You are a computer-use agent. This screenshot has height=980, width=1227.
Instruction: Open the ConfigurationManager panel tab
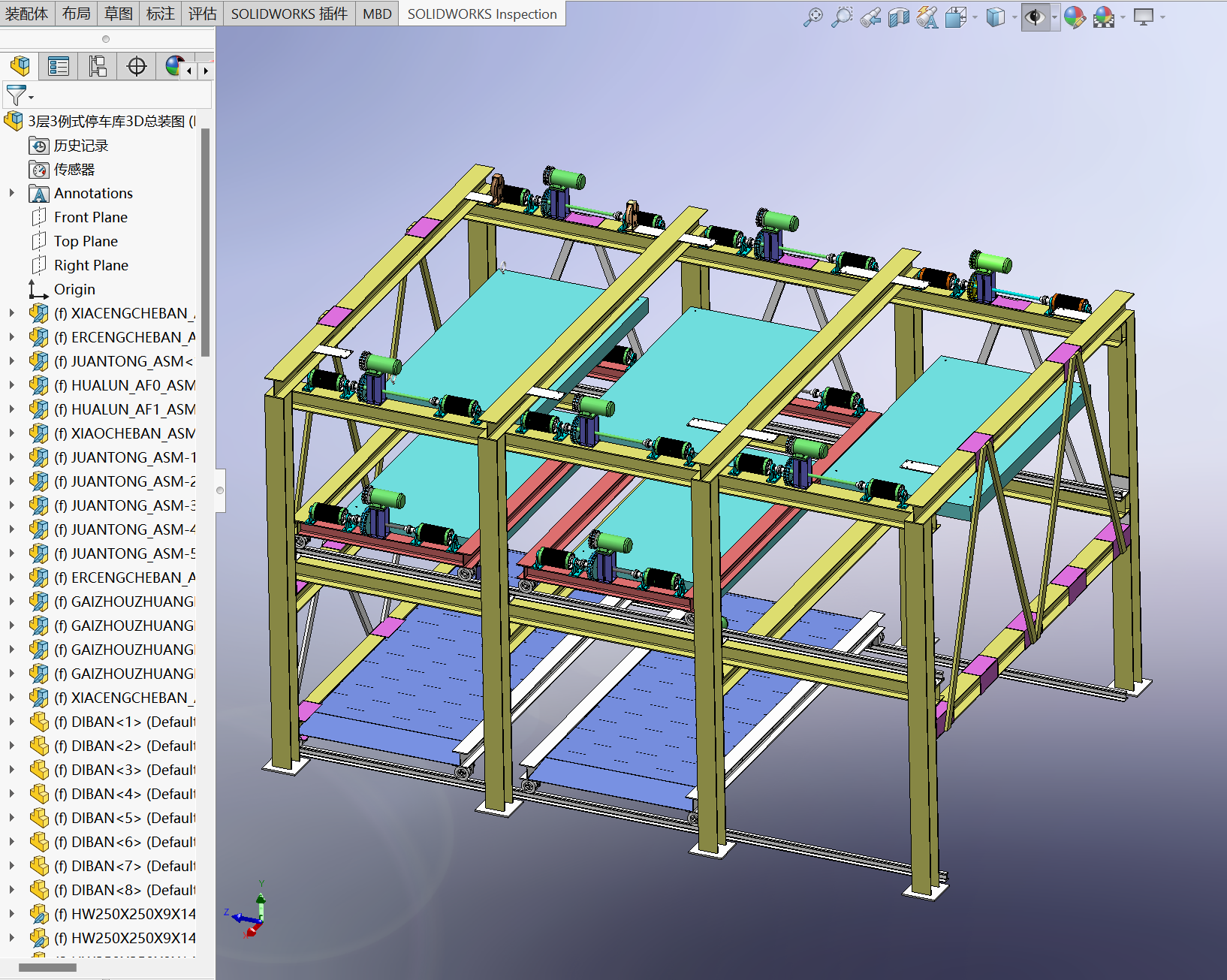click(98, 67)
